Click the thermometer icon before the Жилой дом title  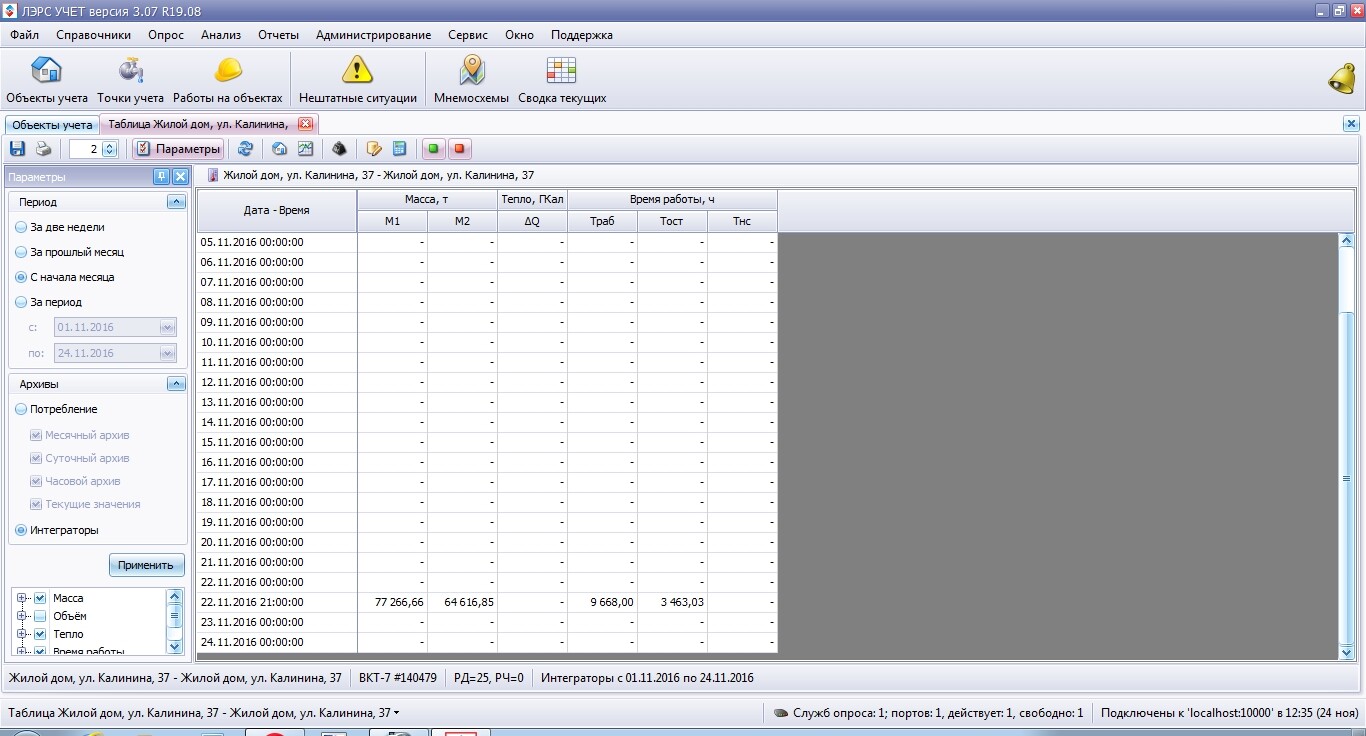(213, 175)
